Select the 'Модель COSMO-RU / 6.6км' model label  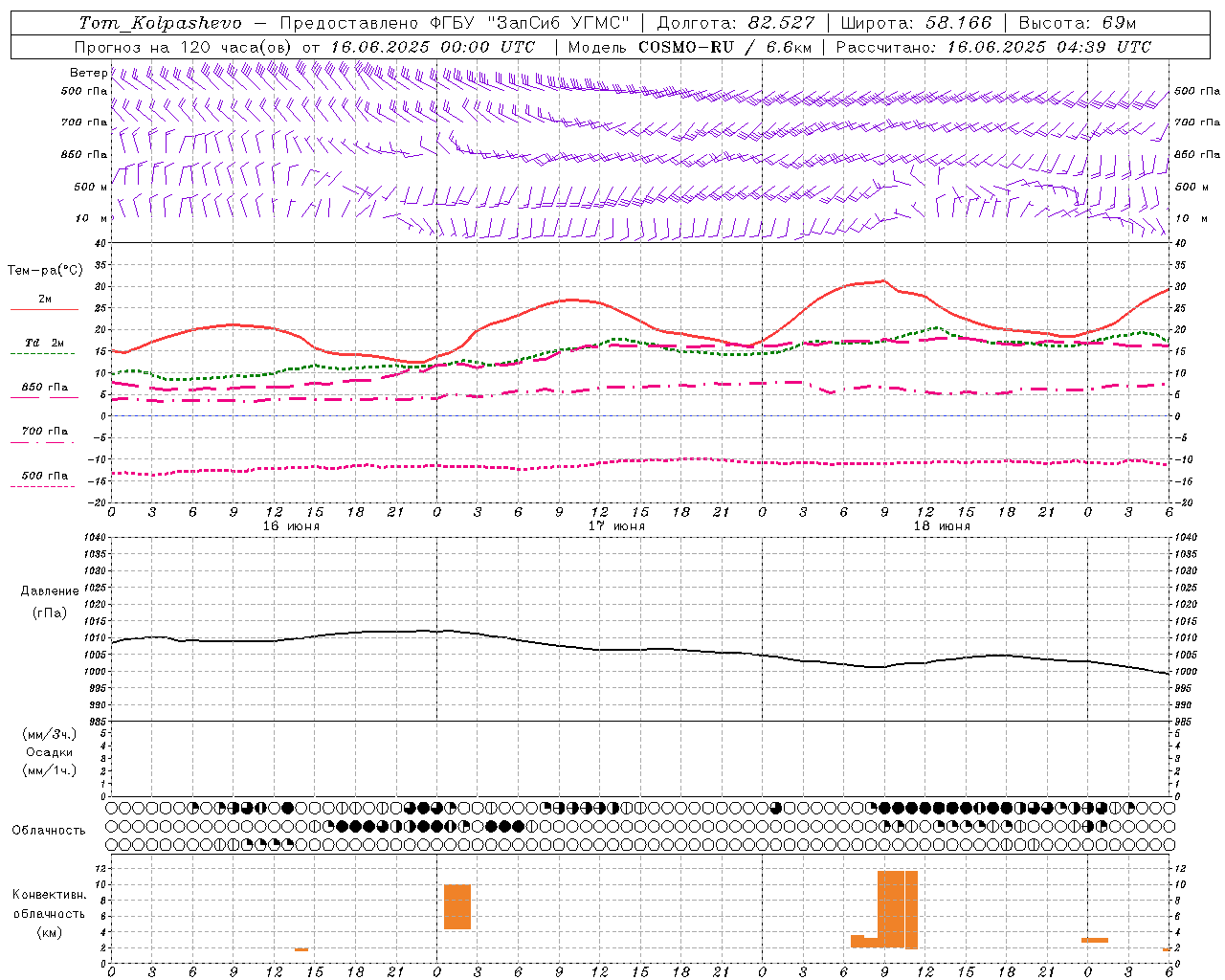tap(691, 47)
